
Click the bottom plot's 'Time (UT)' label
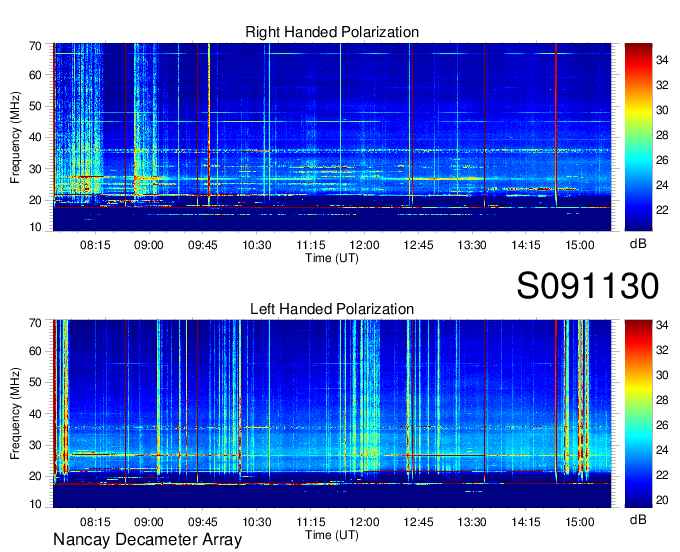[x=332, y=535]
